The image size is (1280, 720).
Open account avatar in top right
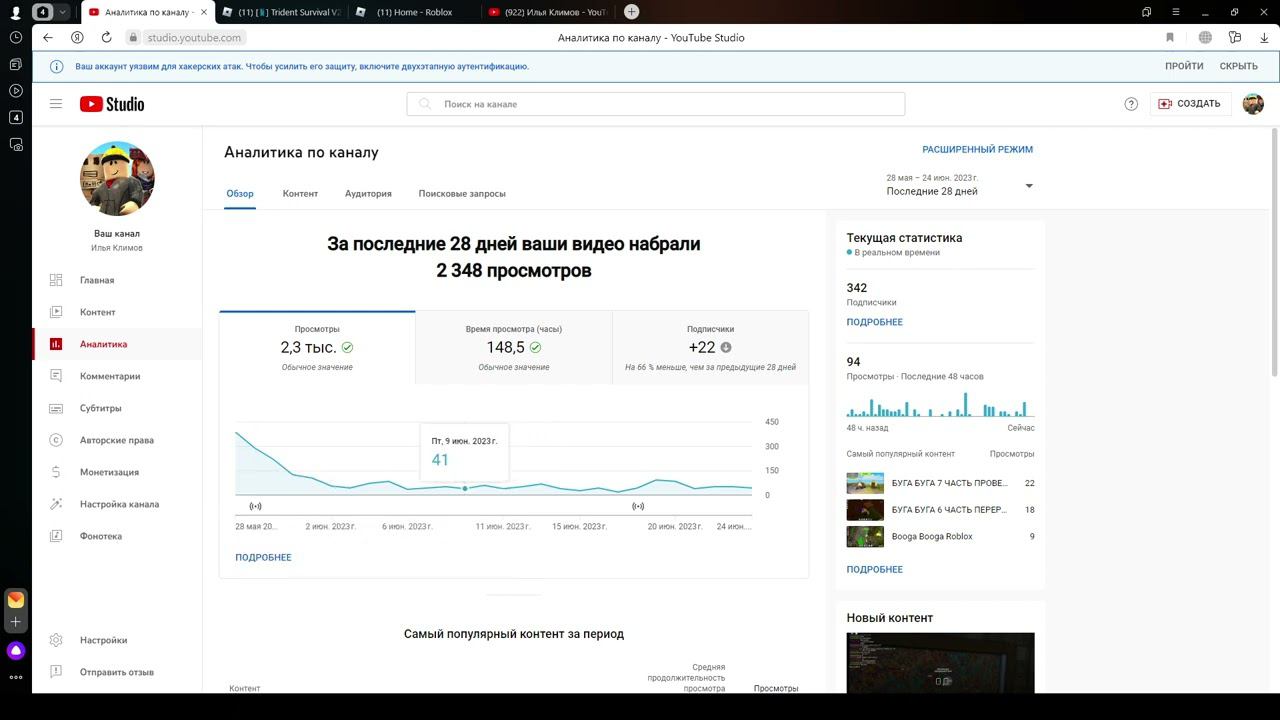pyautogui.click(x=1253, y=104)
